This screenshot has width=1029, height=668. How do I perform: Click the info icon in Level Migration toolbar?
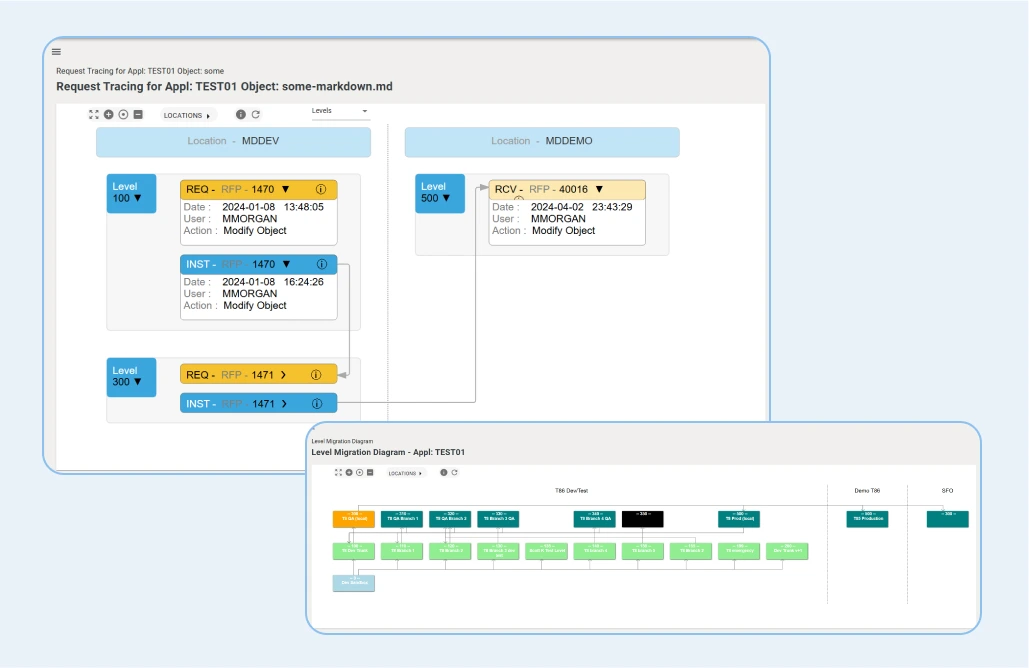pos(443,472)
